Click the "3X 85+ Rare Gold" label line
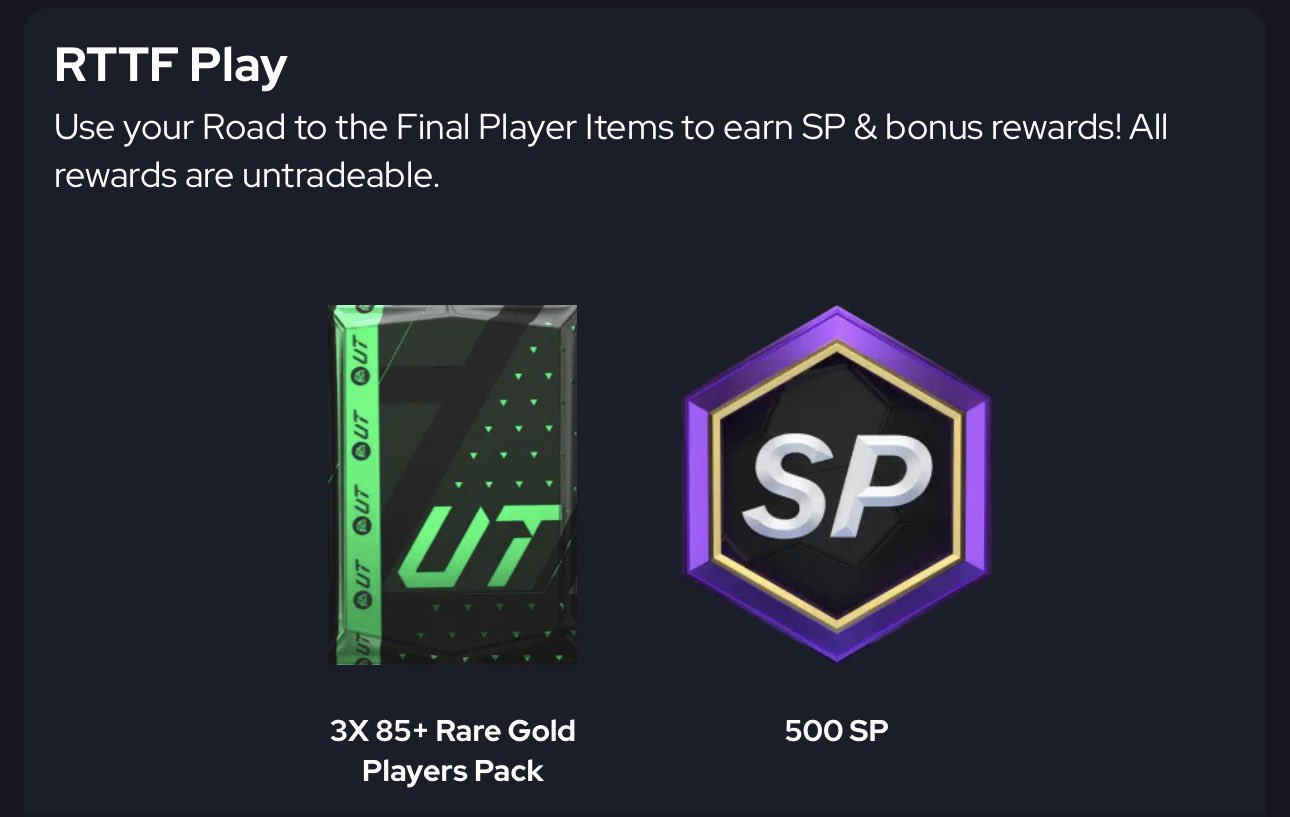Viewport: 1290px width, 817px height. 453,731
